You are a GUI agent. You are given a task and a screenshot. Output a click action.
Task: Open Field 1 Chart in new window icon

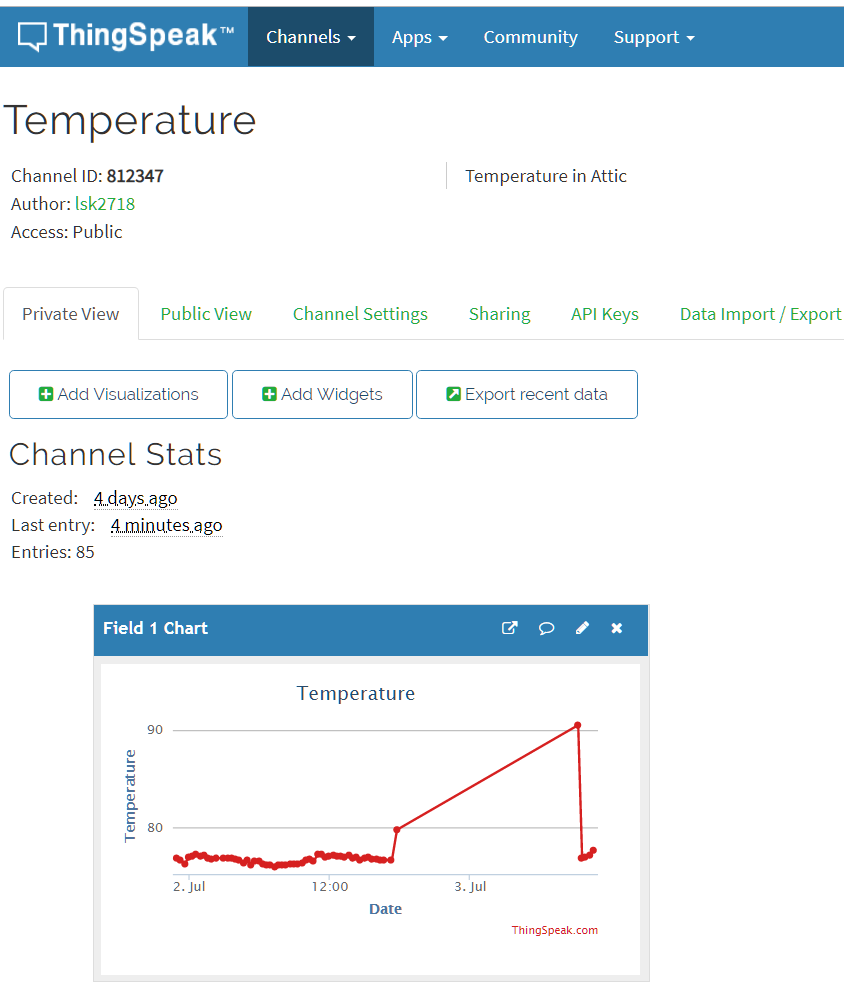[x=510, y=628]
